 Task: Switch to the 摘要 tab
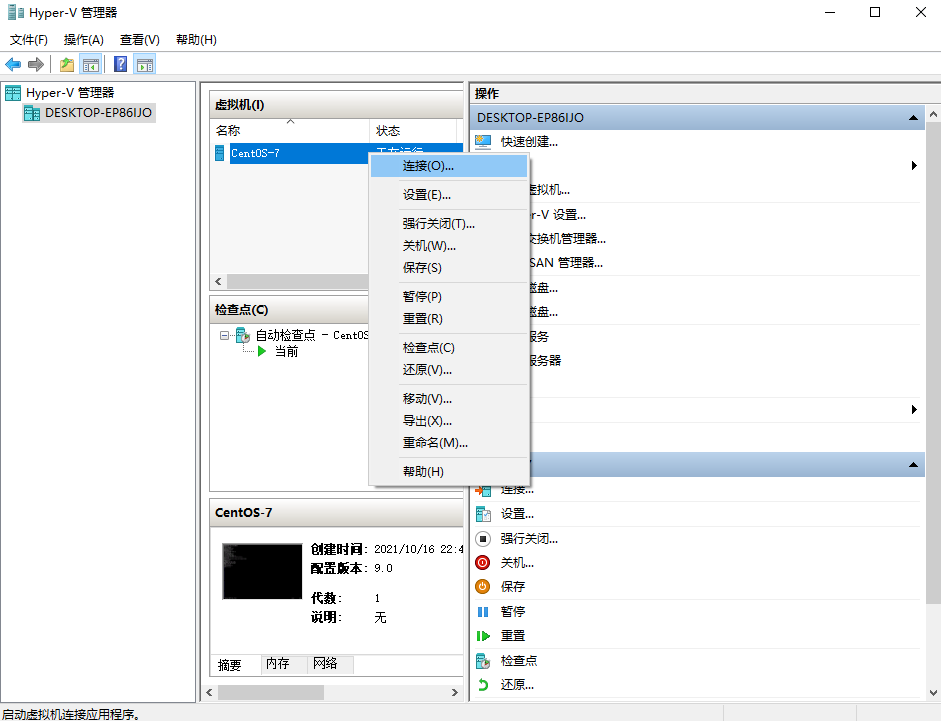pyautogui.click(x=235, y=665)
